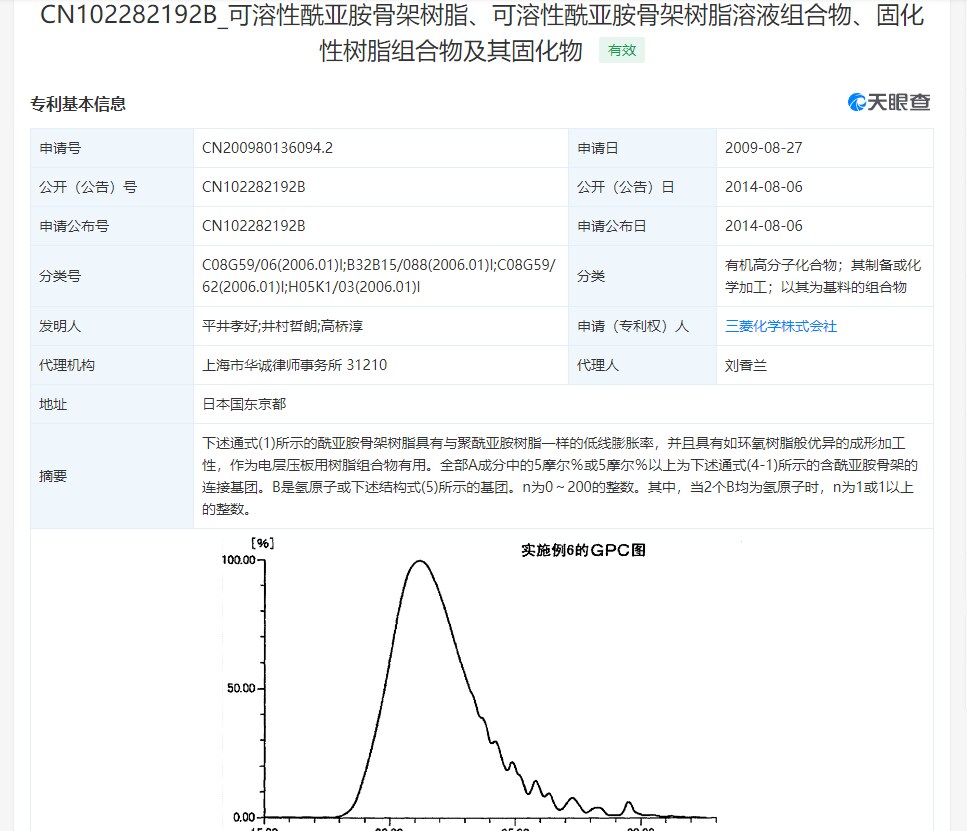This screenshot has width=967, height=831.
Task: Click the 申请（专利权）人 label cell
Action: pyautogui.click(x=642, y=326)
